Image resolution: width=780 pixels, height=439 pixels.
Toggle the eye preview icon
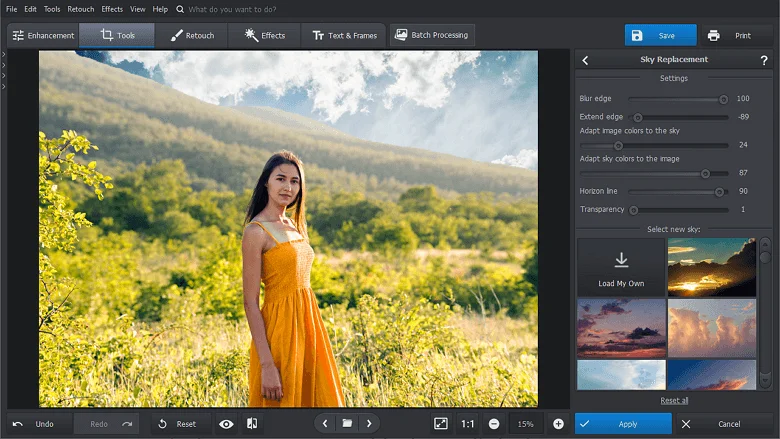click(x=226, y=424)
